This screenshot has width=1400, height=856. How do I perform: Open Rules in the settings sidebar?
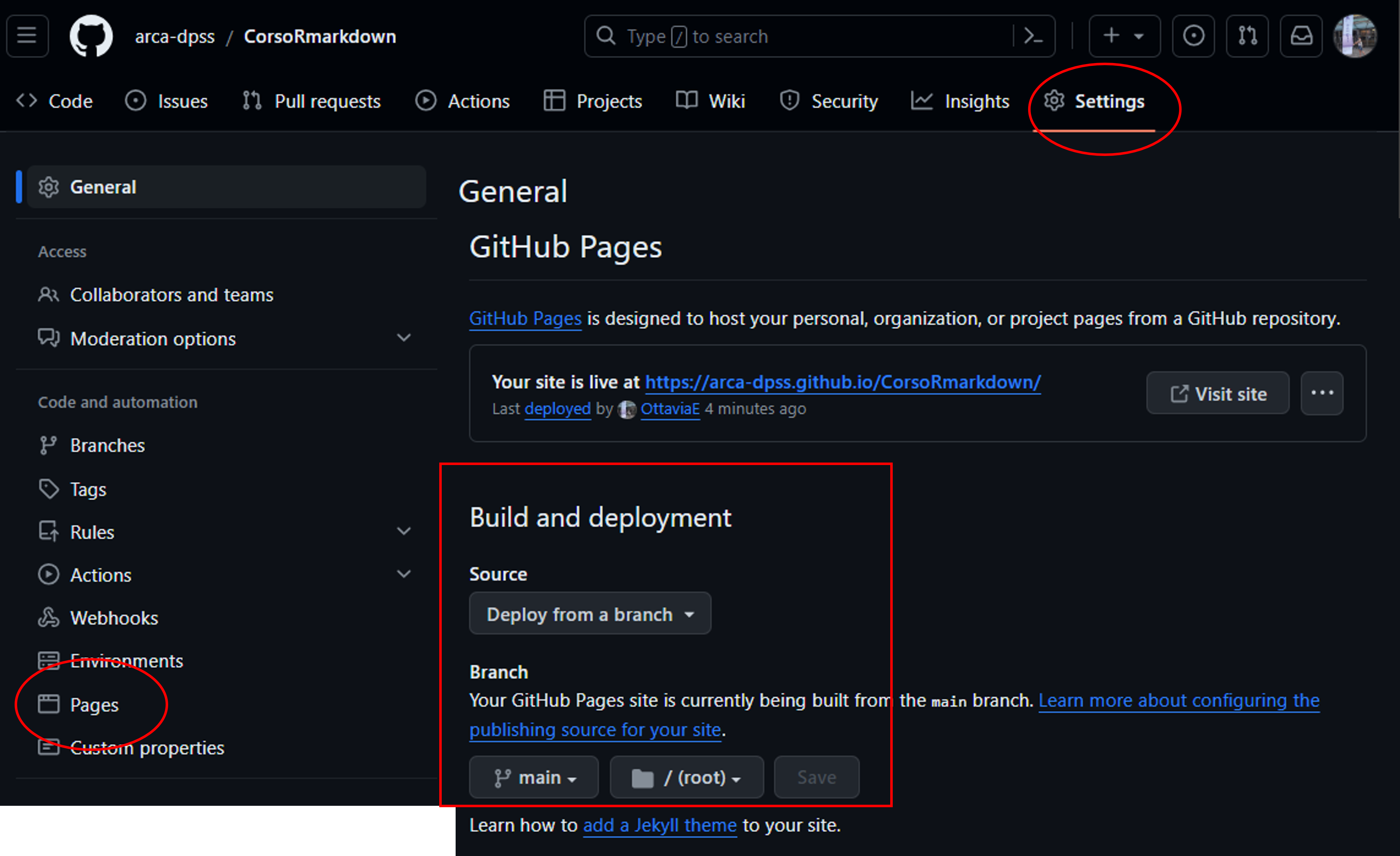pyautogui.click(x=226, y=532)
